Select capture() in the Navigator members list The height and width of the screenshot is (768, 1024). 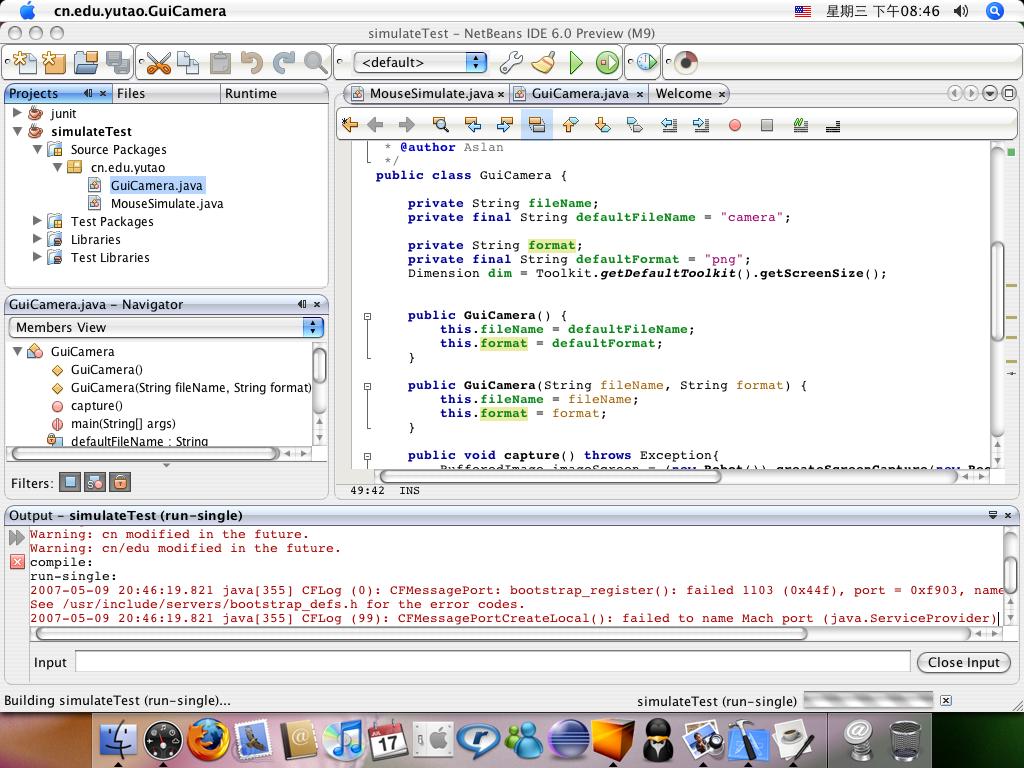[97, 406]
